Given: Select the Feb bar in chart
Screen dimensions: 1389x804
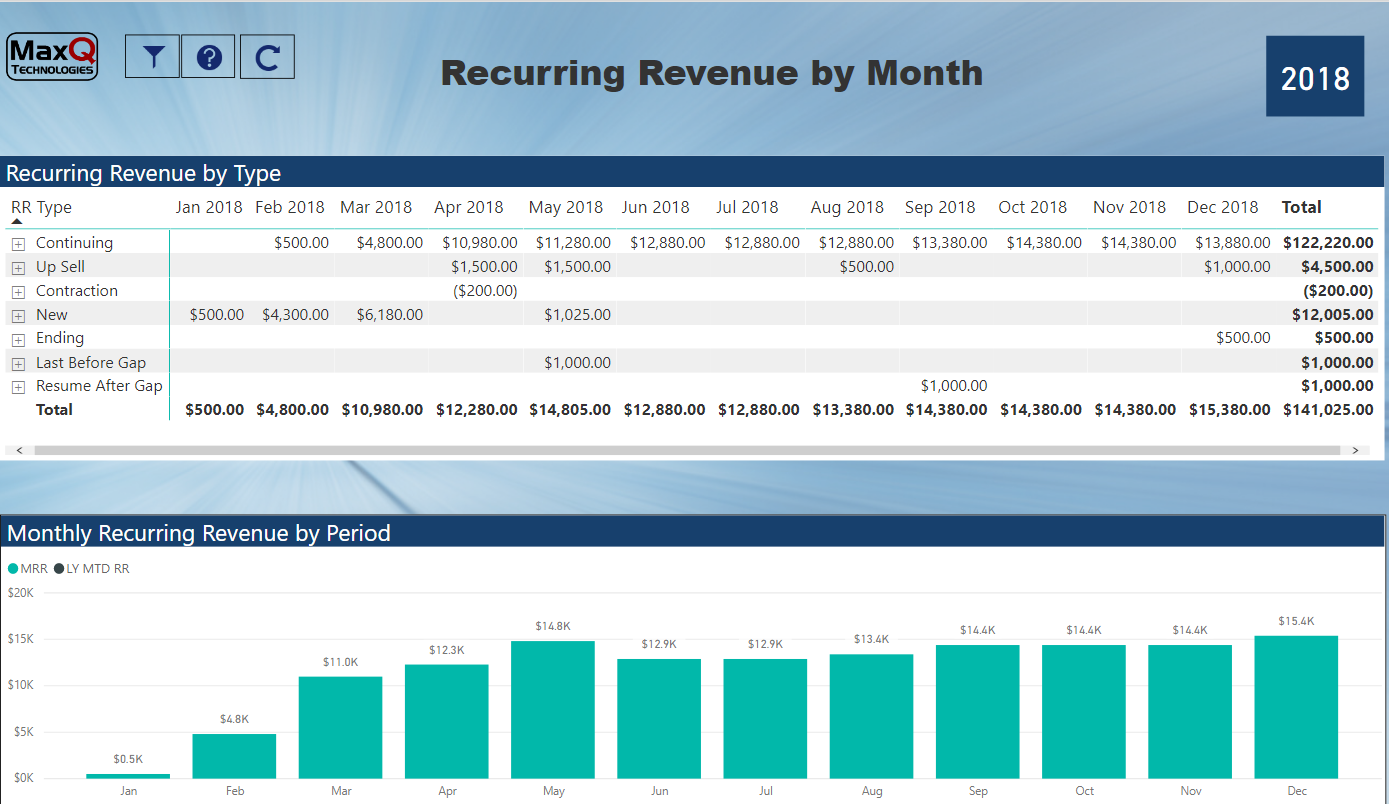Looking at the screenshot, I should 234,756.
